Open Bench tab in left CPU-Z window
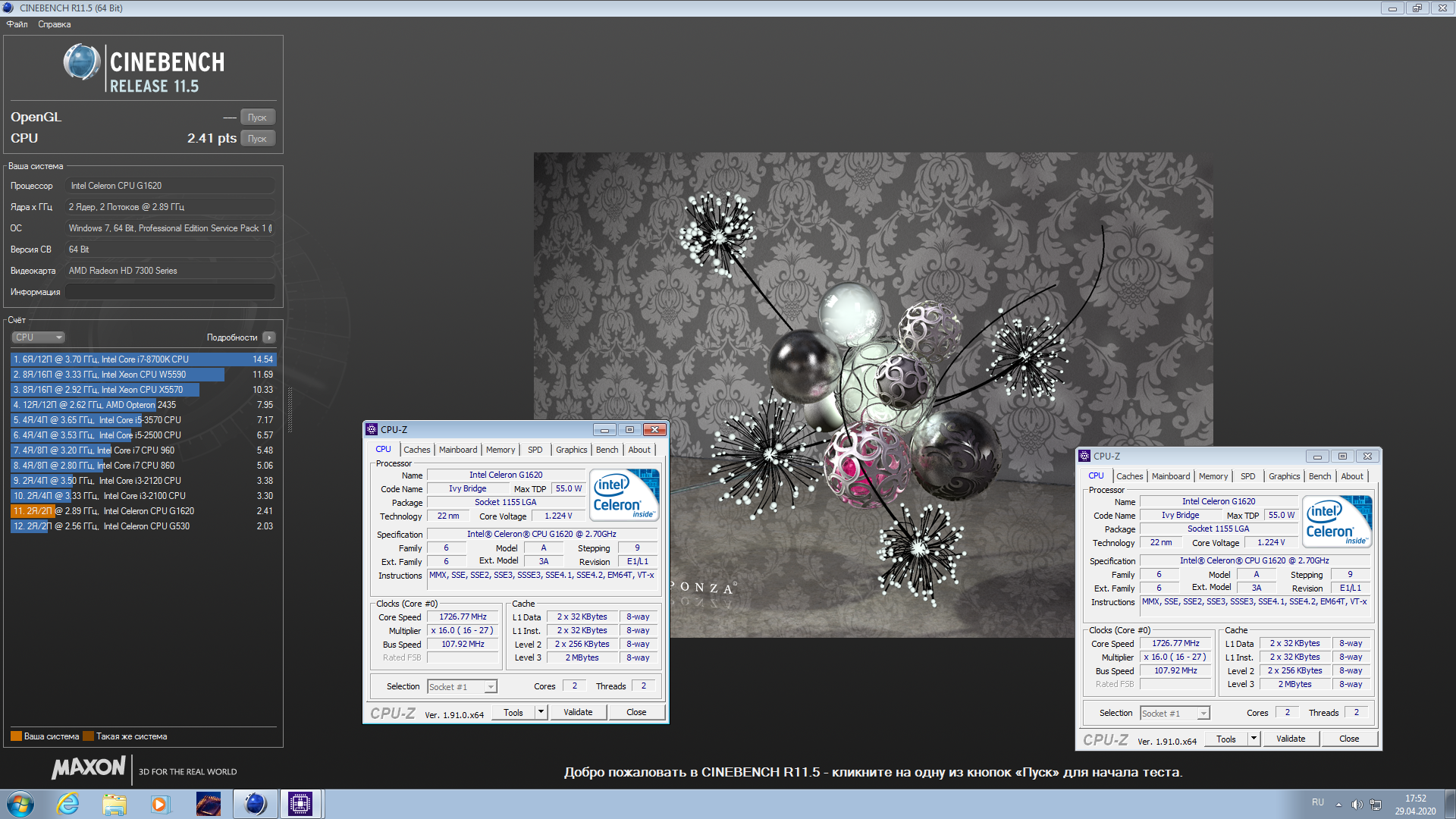This screenshot has width=1456, height=819. tap(607, 450)
